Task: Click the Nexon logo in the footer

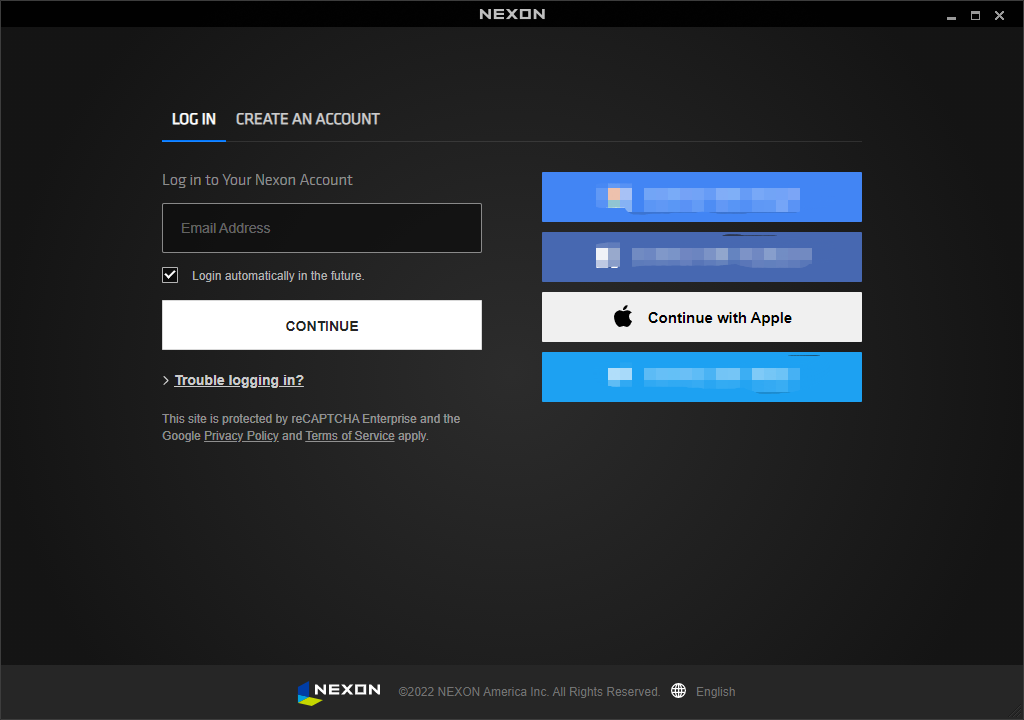Action: point(339,692)
